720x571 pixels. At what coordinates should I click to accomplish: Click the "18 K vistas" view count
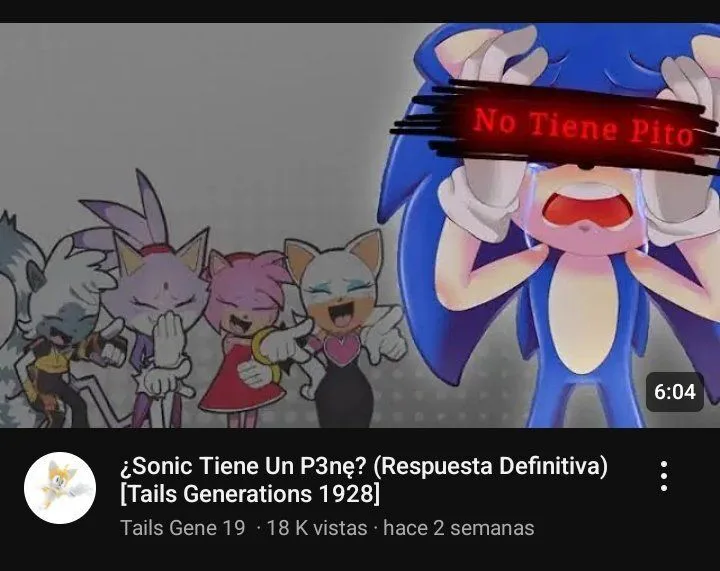click(x=317, y=528)
